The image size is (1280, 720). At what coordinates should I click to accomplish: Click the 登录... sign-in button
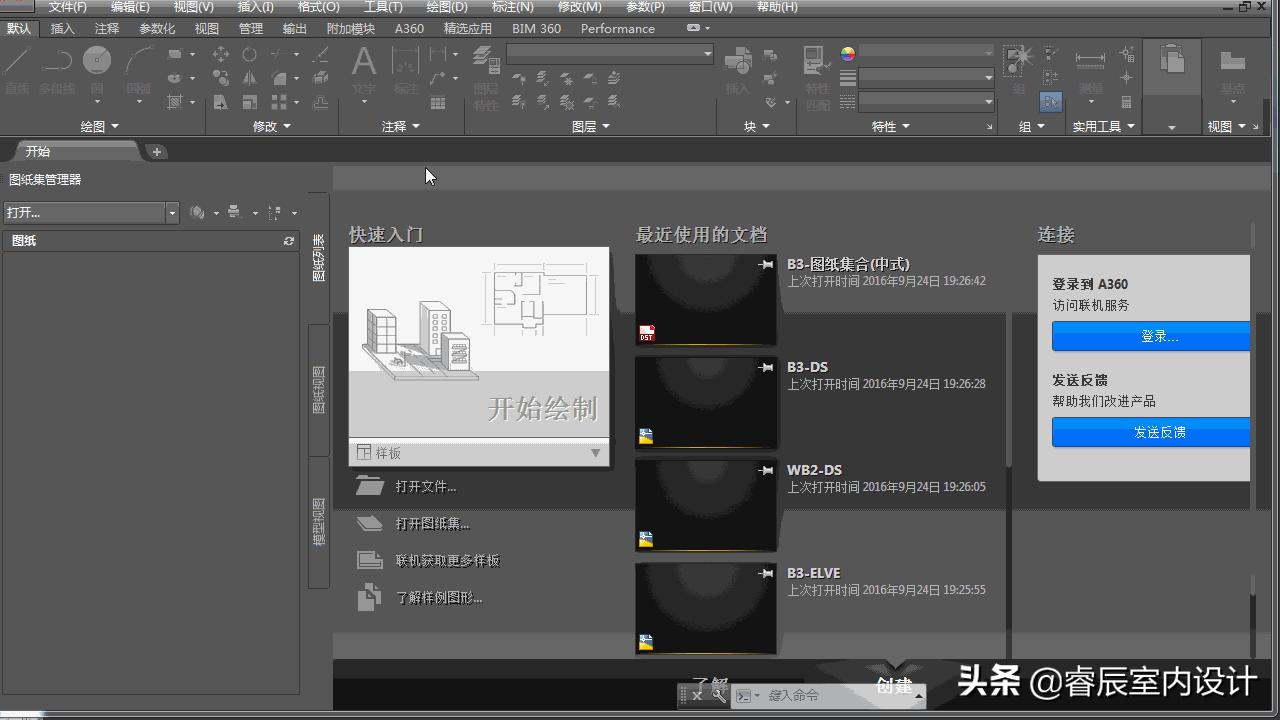click(1158, 336)
